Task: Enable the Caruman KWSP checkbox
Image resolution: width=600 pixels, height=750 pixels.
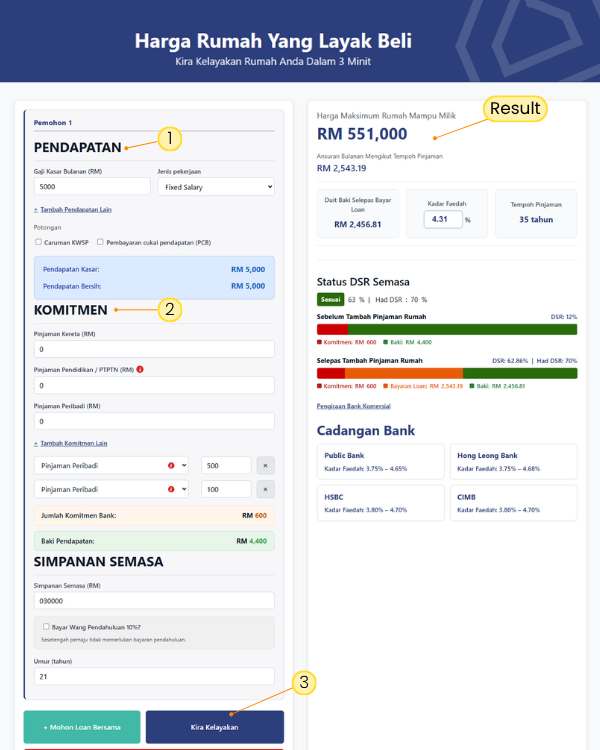Action: point(39,242)
